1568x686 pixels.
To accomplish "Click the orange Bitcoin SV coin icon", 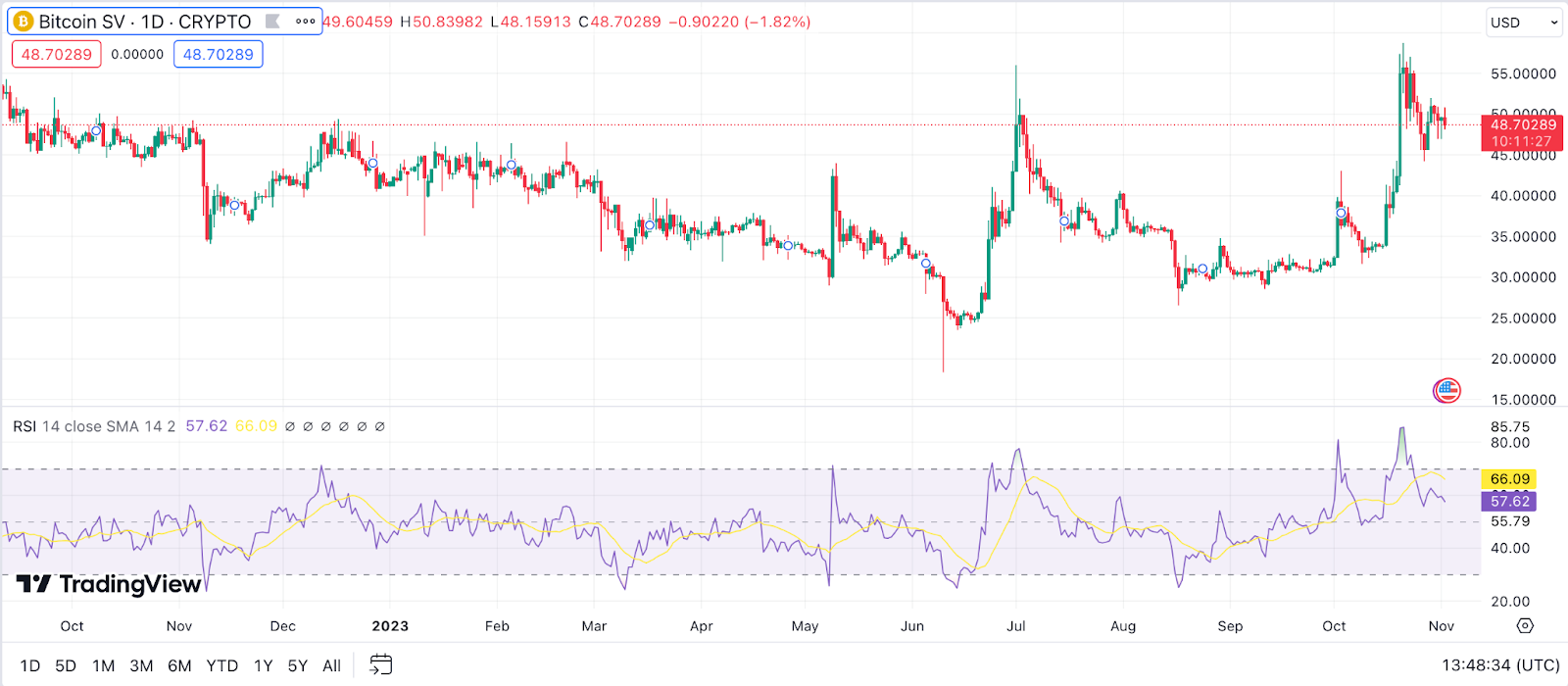I will coord(23,22).
